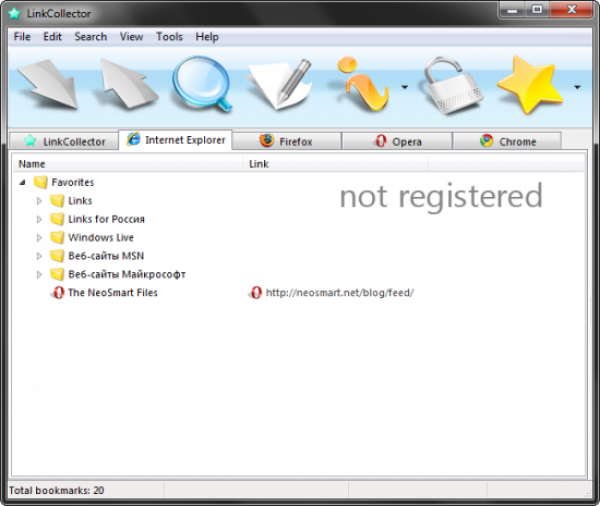Switch to the Chrome tab
This screenshot has width=600, height=506.
(x=507, y=141)
